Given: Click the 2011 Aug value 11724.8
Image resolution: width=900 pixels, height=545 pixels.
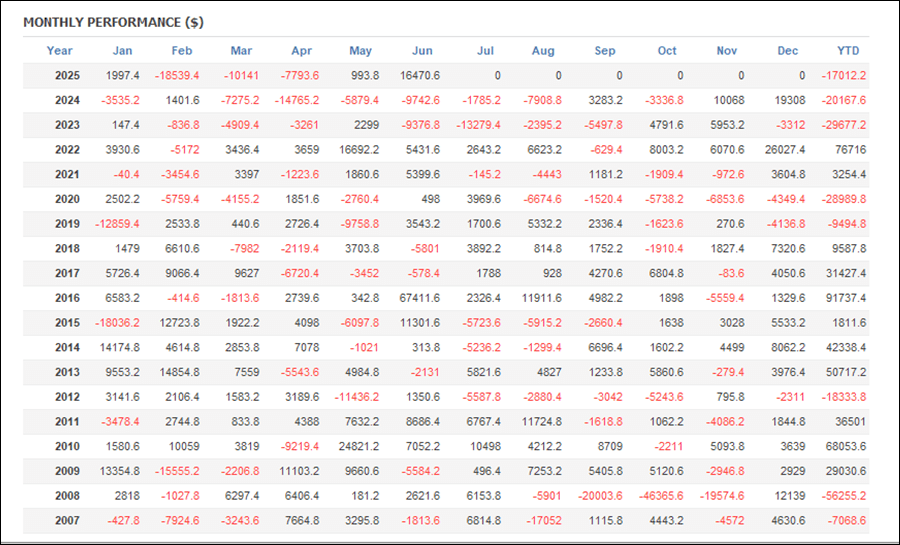Looking at the screenshot, I should pyautogui.click(x=542, y=421).
